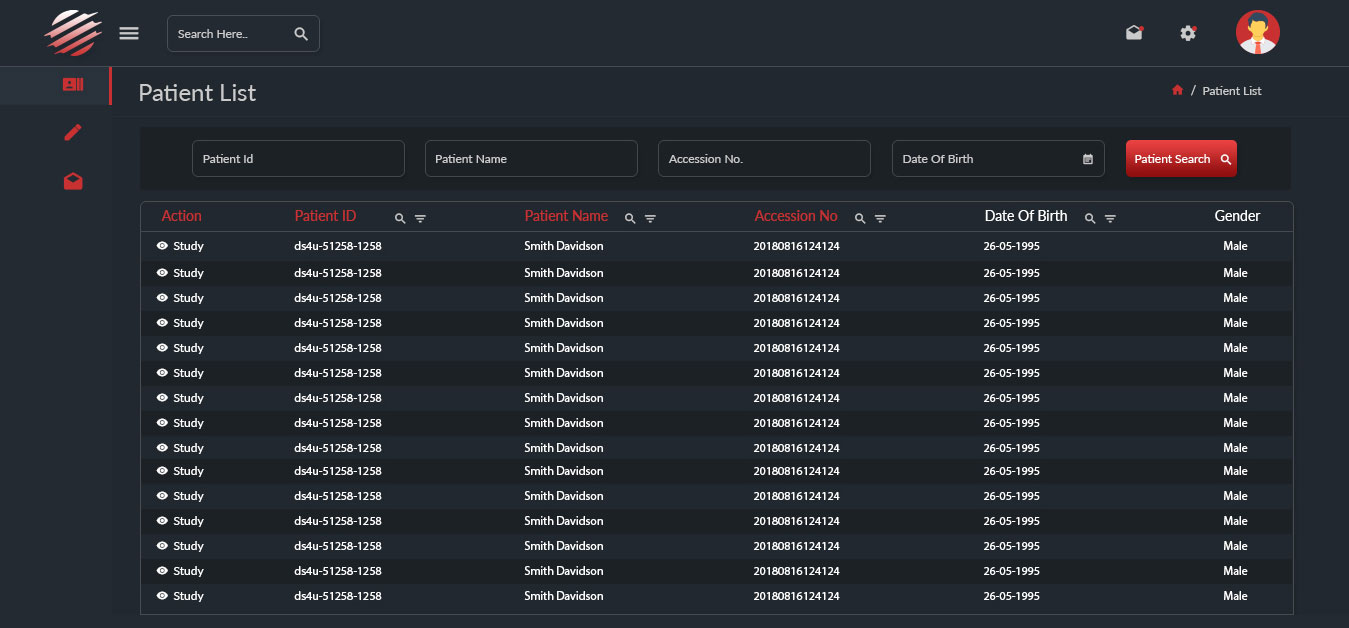1349x628 pixels.
Task: Click search icon beside Patient Name column header
Action: click(x=630, y=218)
